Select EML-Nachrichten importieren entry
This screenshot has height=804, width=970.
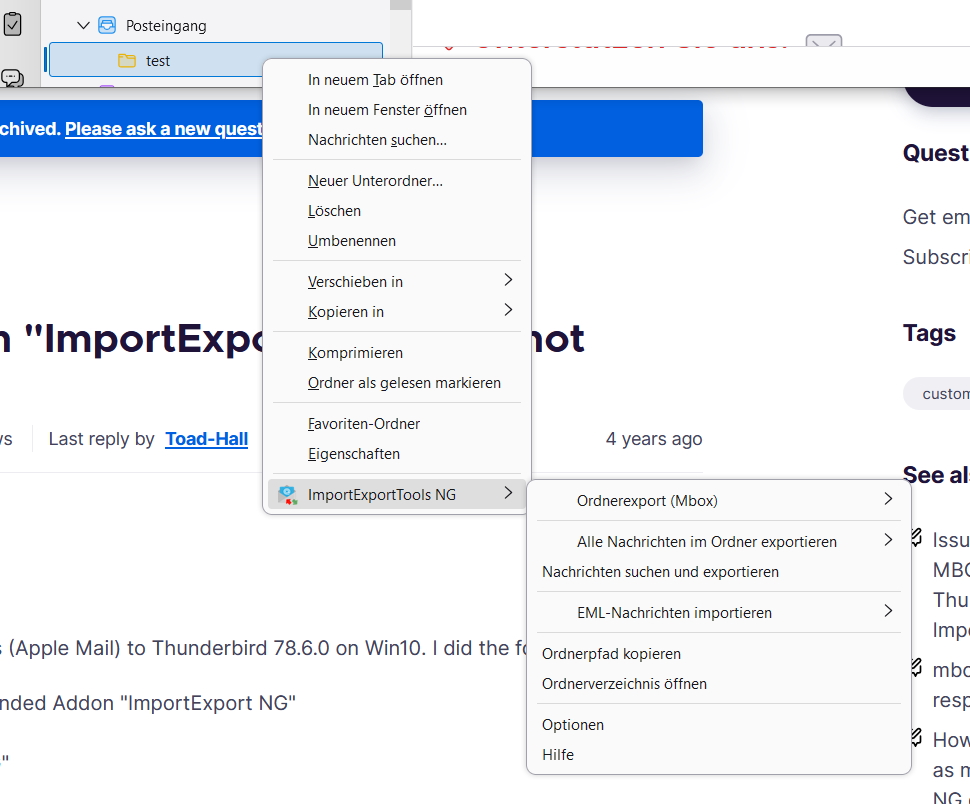[719, 613]
